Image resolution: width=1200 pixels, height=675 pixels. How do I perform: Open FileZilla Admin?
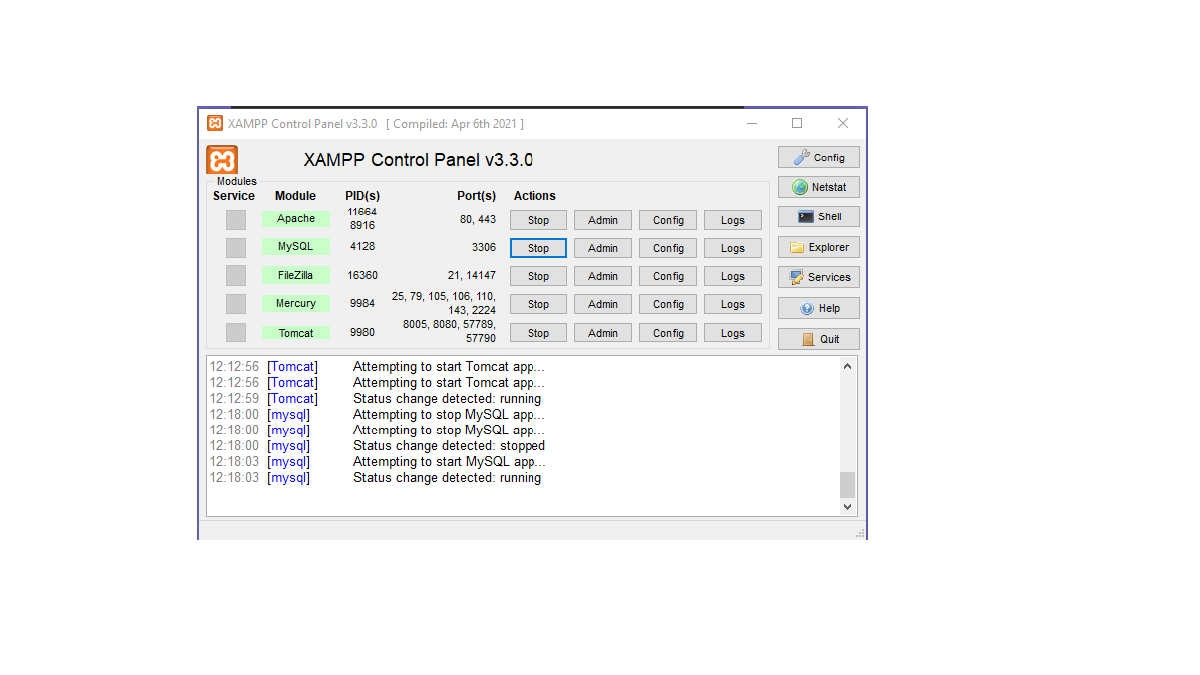click(603, 276)
